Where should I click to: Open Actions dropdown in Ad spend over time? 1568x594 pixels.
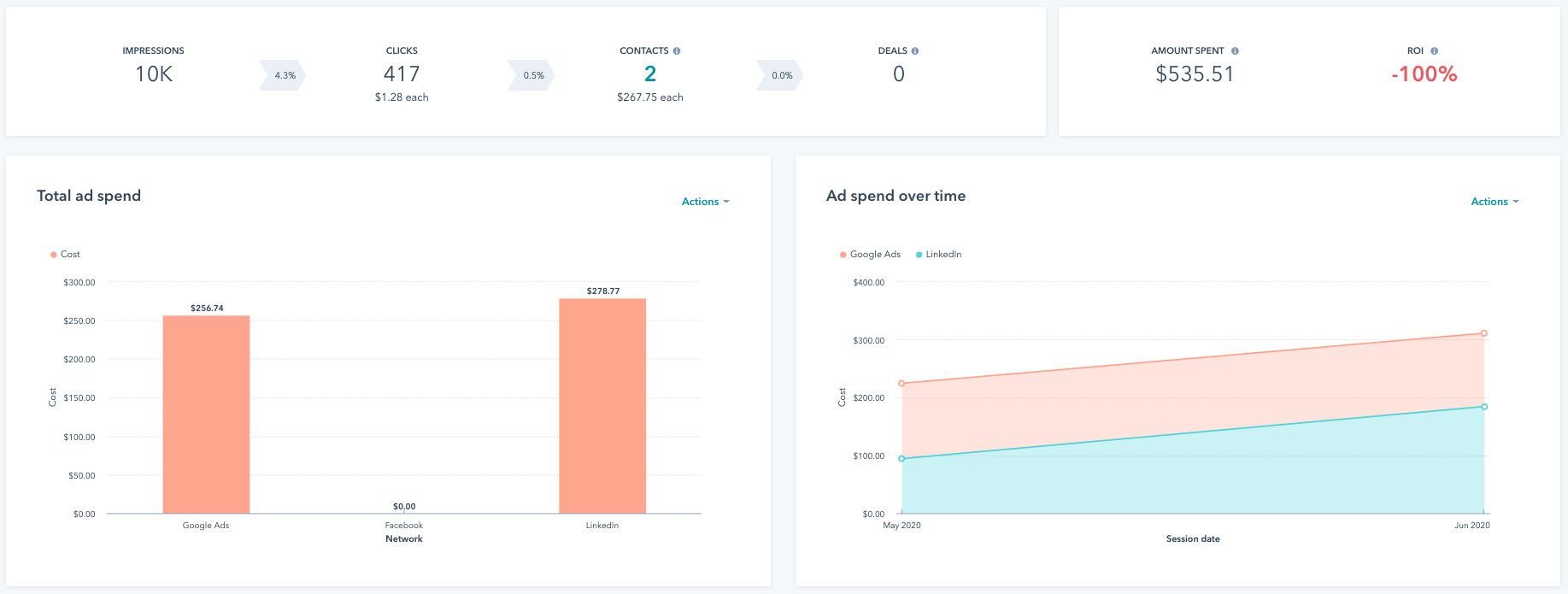click(1495, 202)
